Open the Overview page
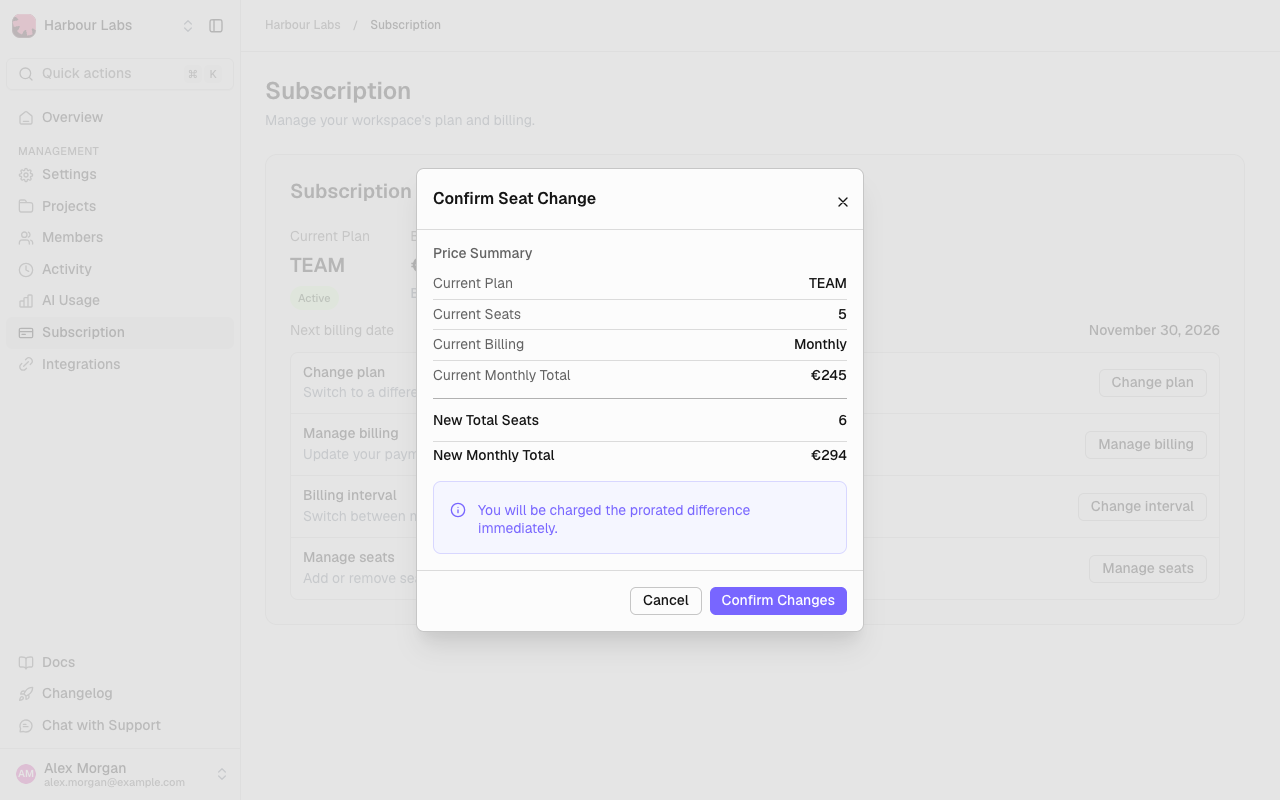Image resolution: width=1280 pixels, height=800 pixels. 120,117
